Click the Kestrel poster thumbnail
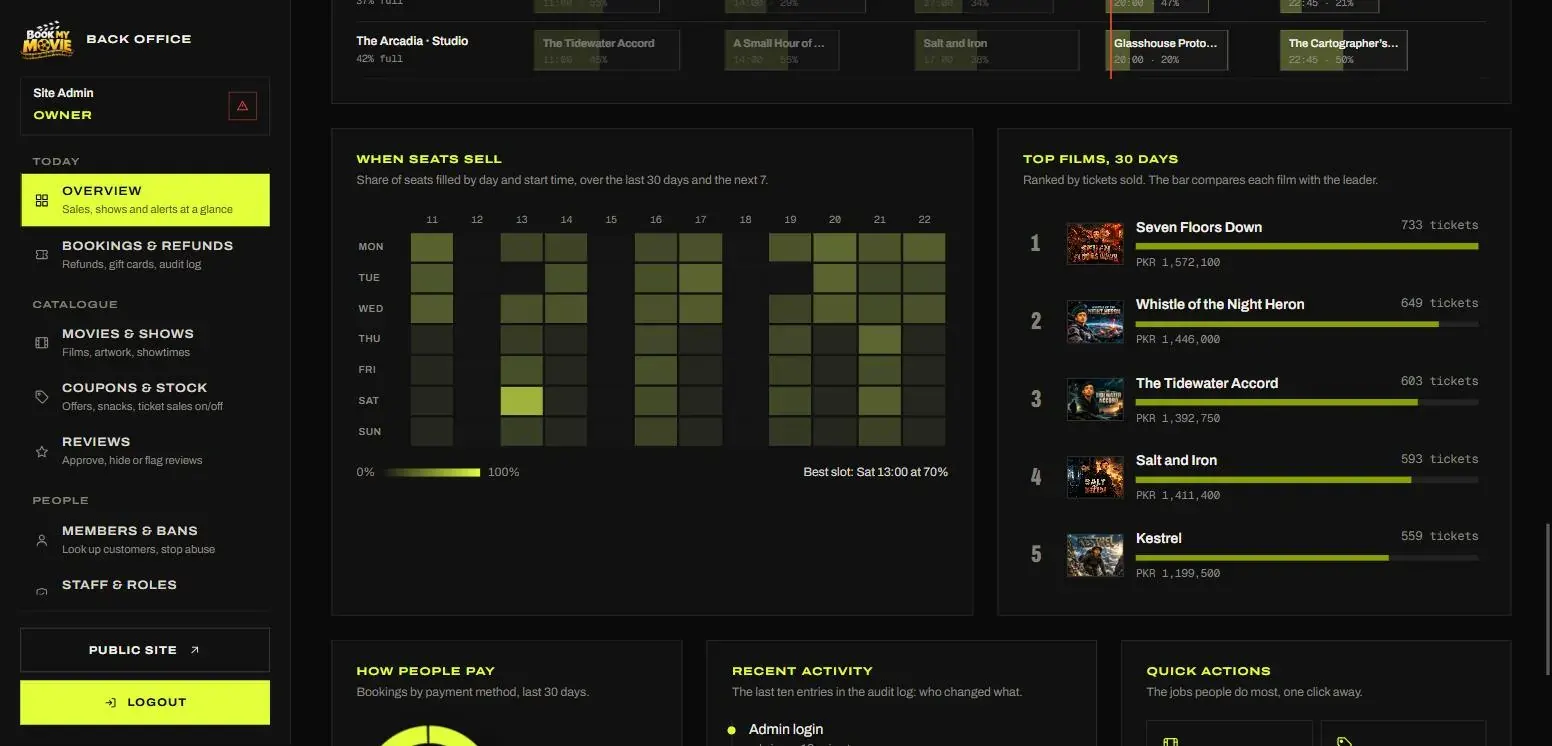Viewport: 1552px width, 746px height. 1095,555
